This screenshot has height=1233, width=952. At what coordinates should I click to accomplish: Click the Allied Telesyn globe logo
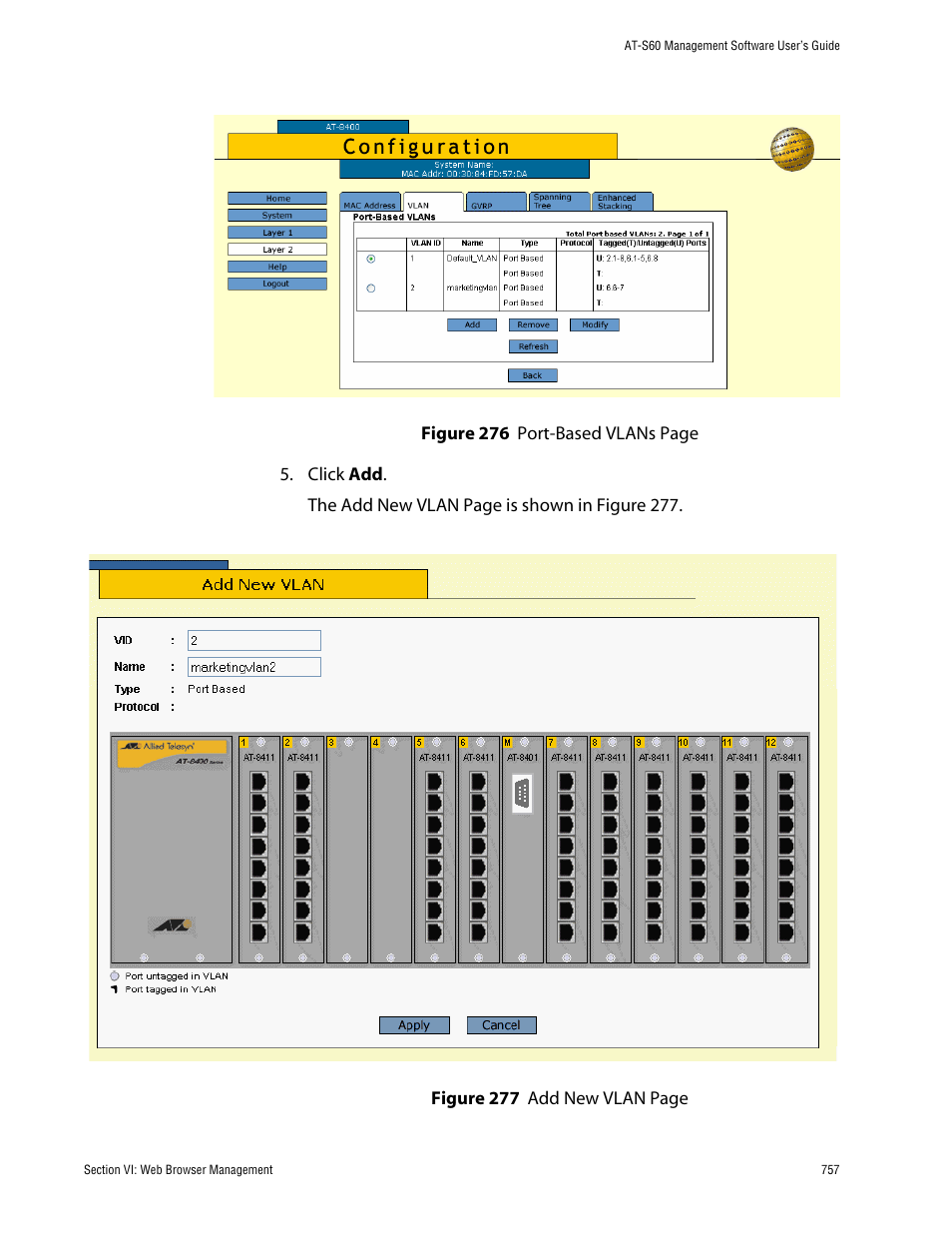point(792,150)
